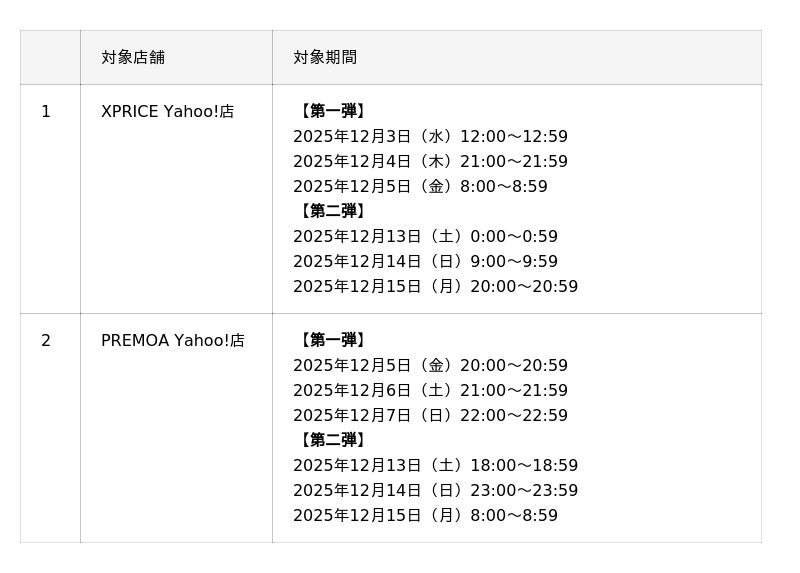The image size is (800, 573).
Task: Click the 対象店舗 column header
Action: pyautogui.click(x=133, y=57)
